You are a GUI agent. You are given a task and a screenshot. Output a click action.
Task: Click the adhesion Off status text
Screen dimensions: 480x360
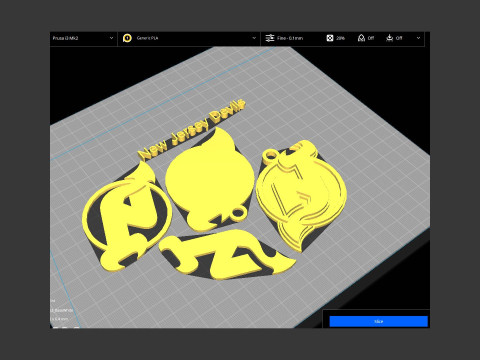[399, 38]
